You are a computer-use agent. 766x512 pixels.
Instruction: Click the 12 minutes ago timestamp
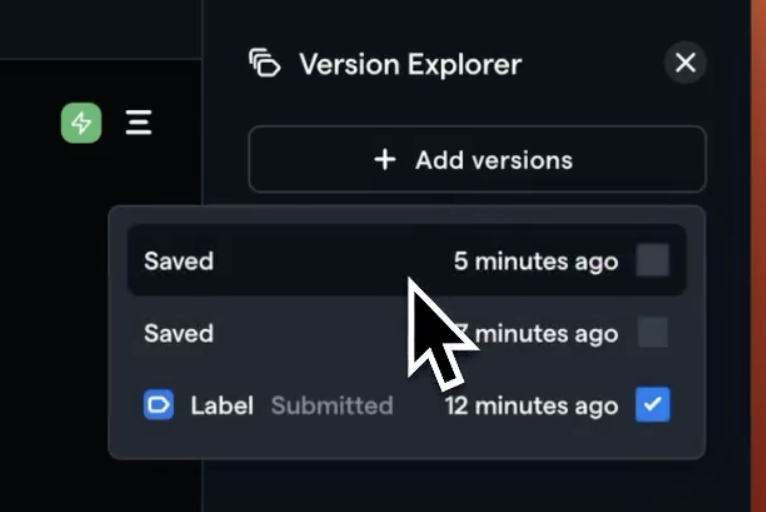point(532,406)
